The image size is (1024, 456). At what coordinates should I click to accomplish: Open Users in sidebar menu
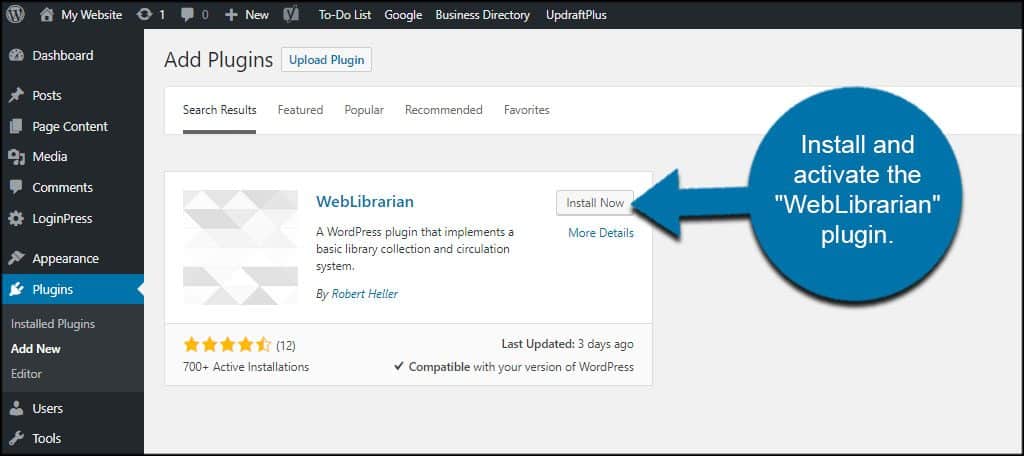tap(48, 408)
